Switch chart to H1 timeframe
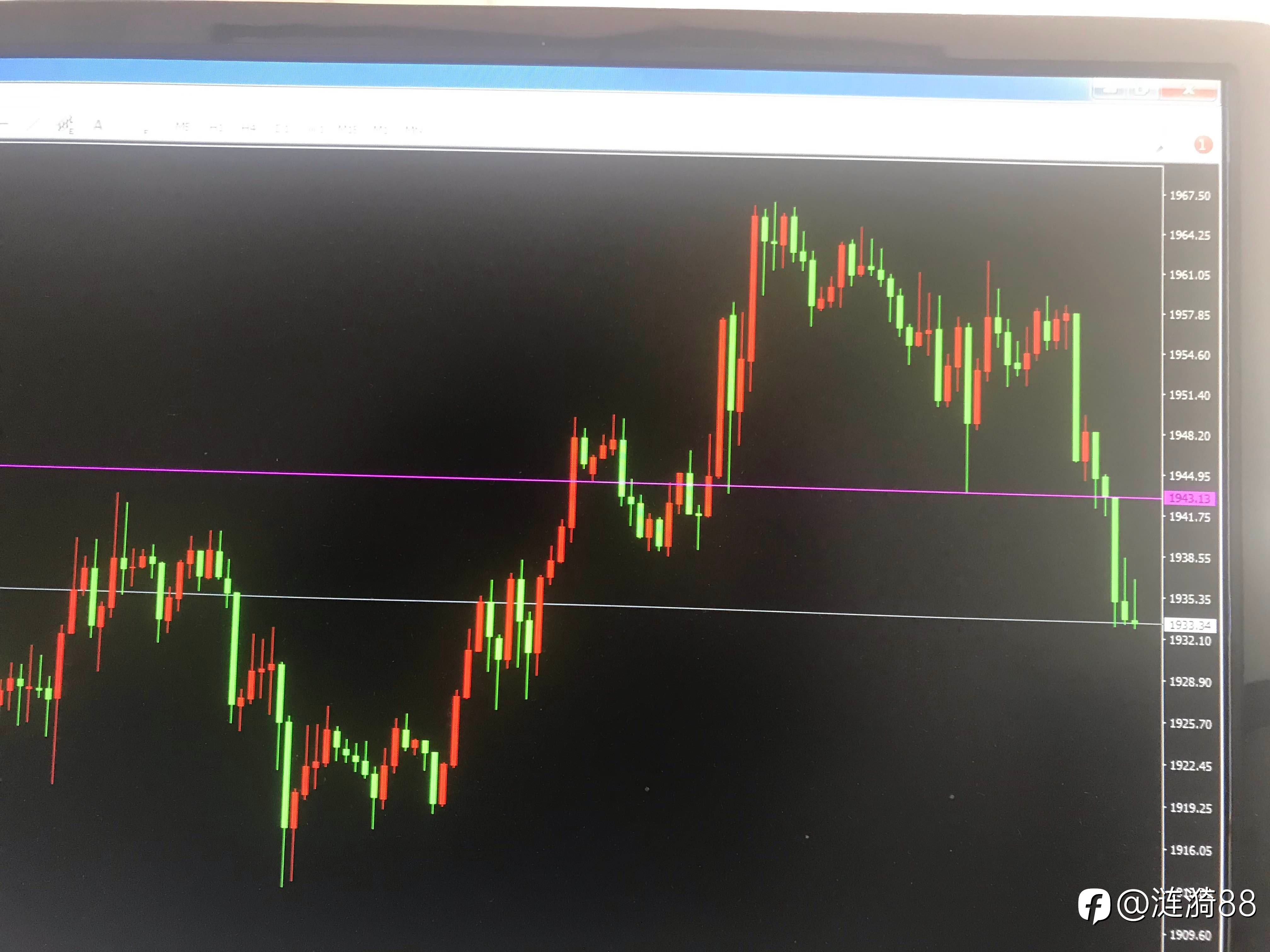The image size is (1270, 952). coord(216,127)
